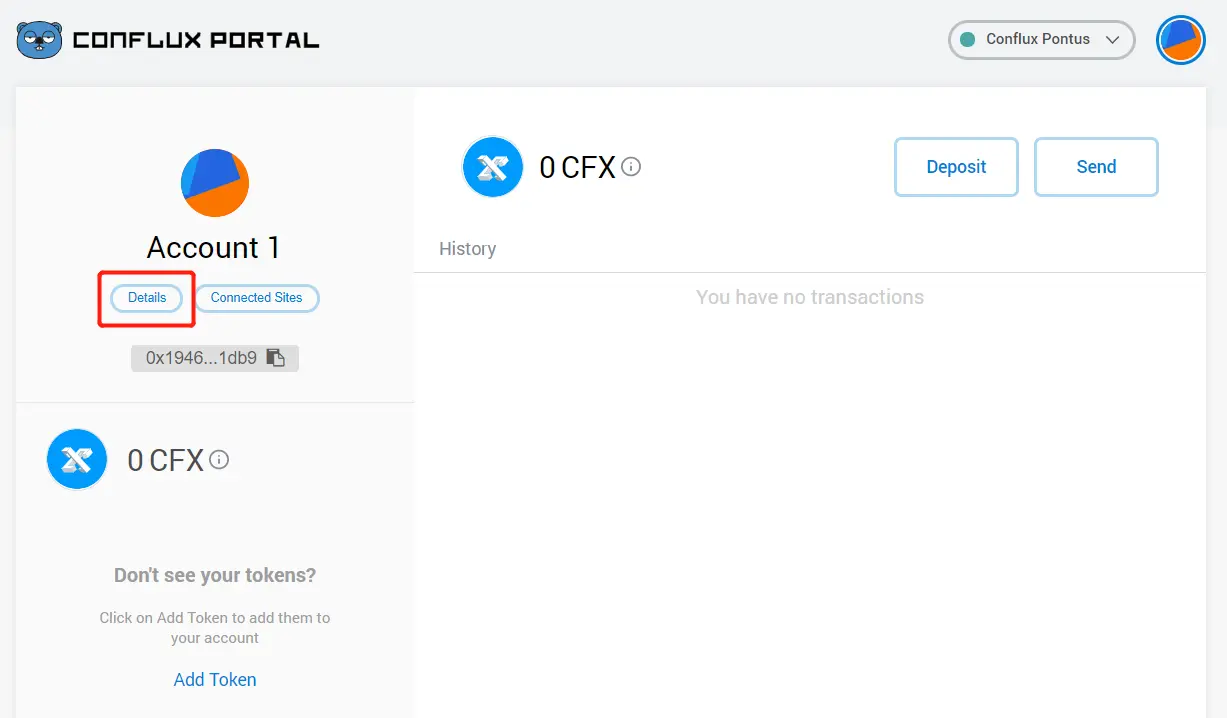Click the Account 1 name text

coord(214,247)
